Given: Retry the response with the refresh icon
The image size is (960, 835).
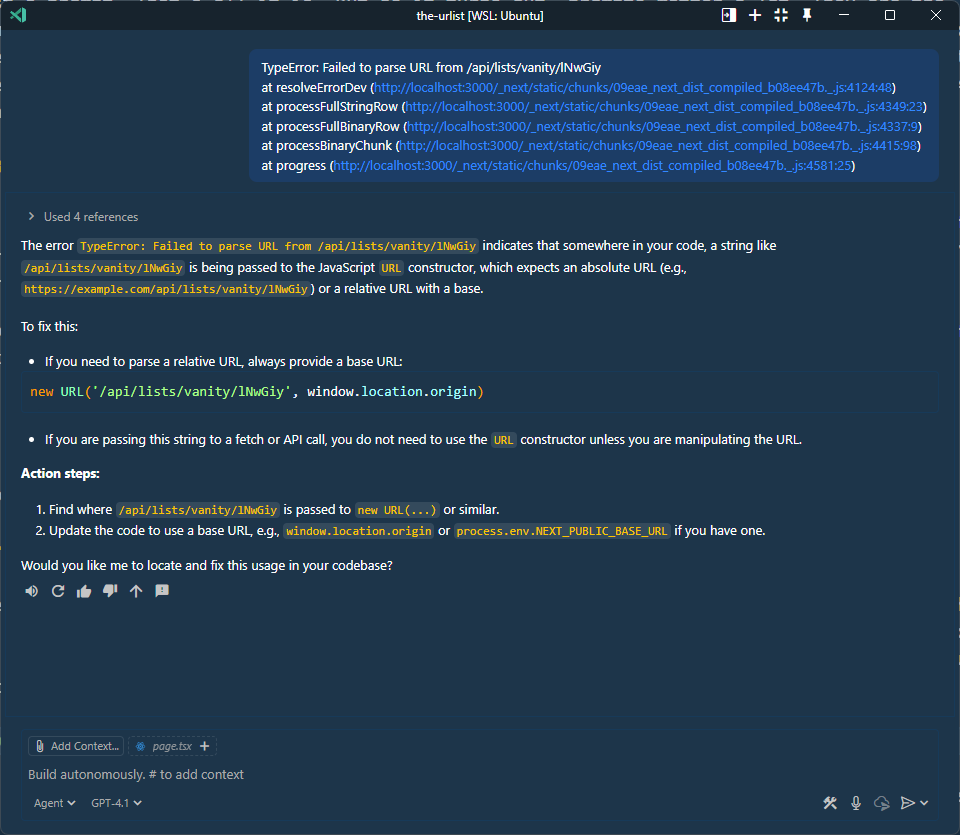Looking at the screenshot, I should click(58, 591).
